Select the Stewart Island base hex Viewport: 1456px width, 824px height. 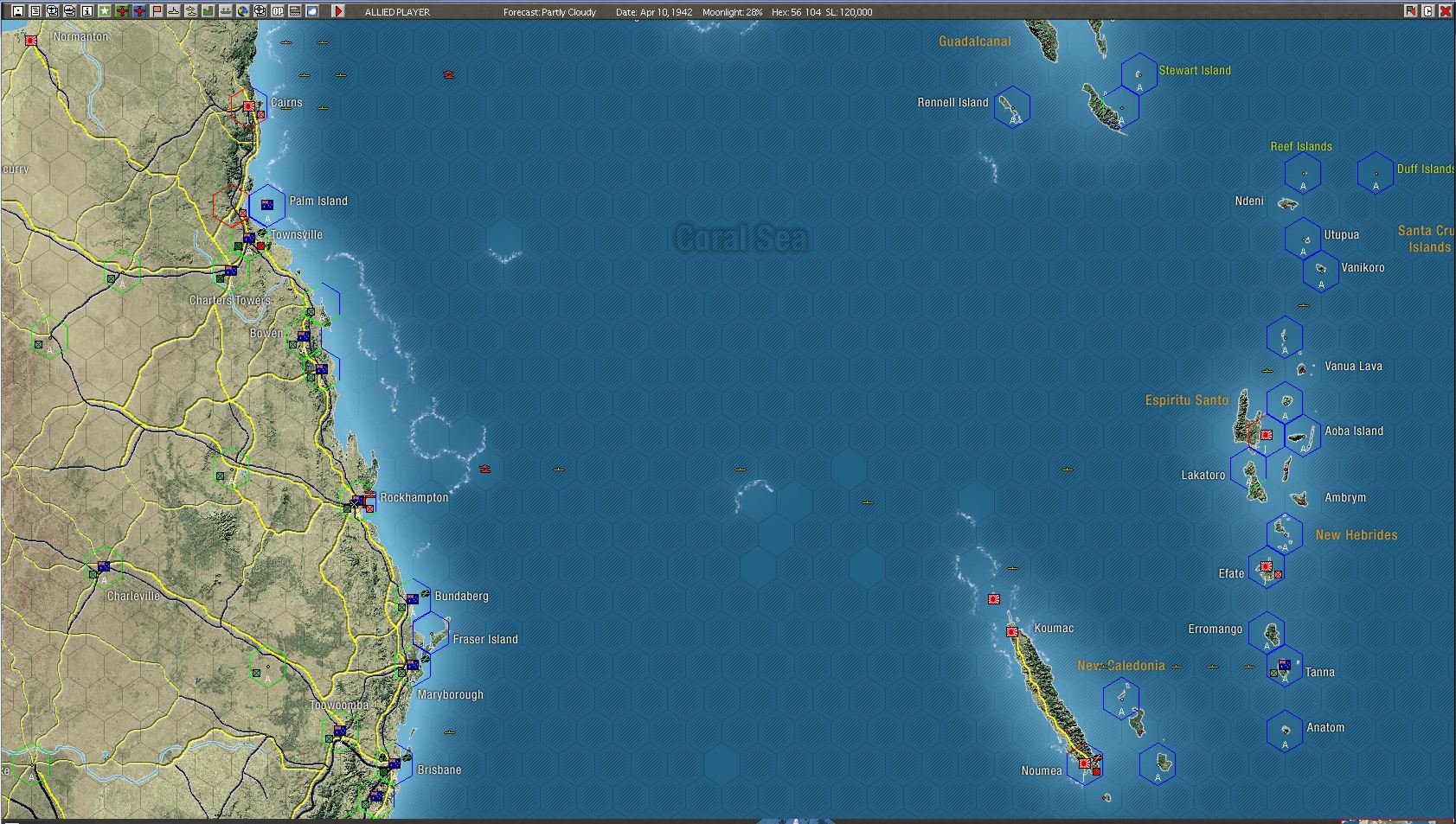click(1139, 73)
